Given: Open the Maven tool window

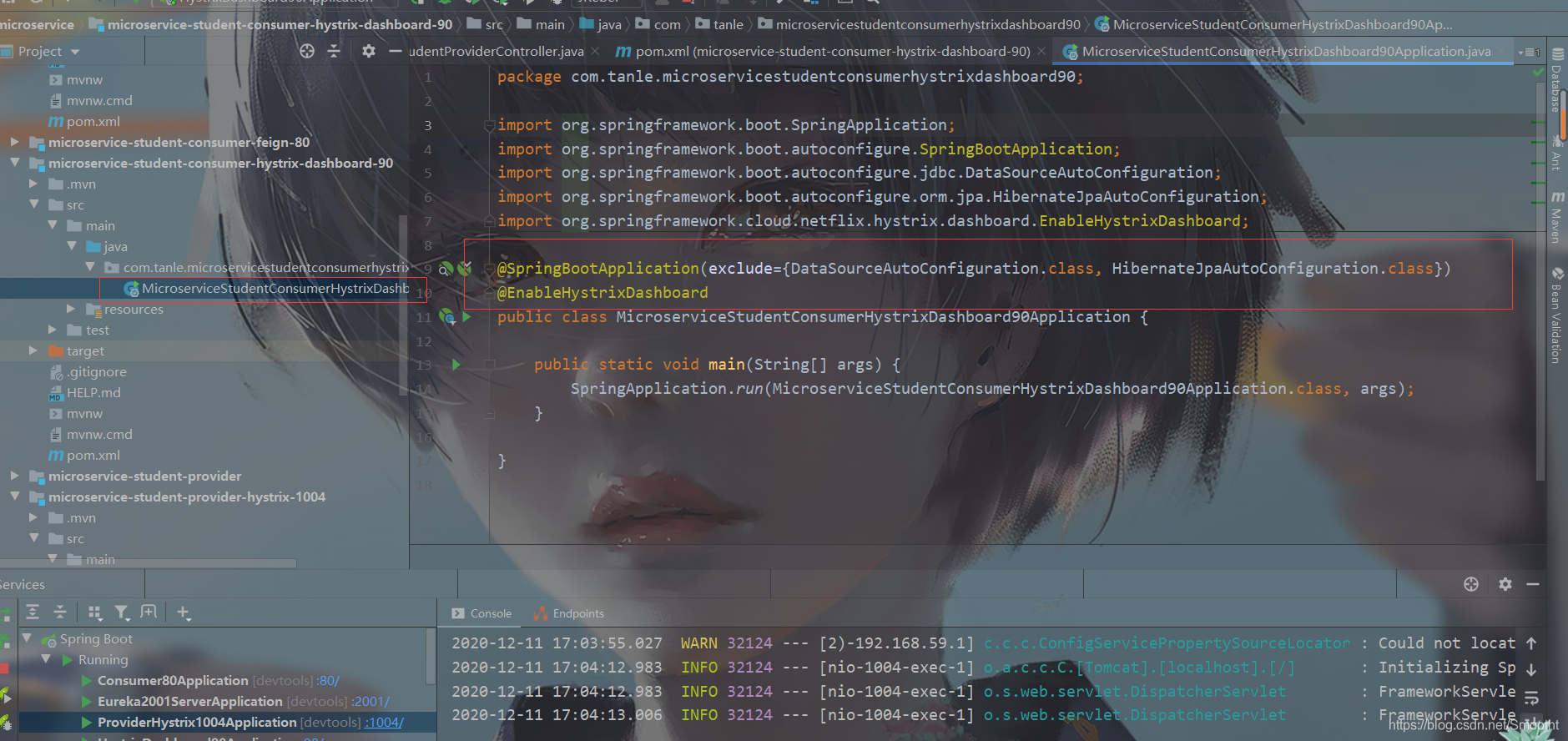Looking at the screenshot, I should pos(1557,217).
